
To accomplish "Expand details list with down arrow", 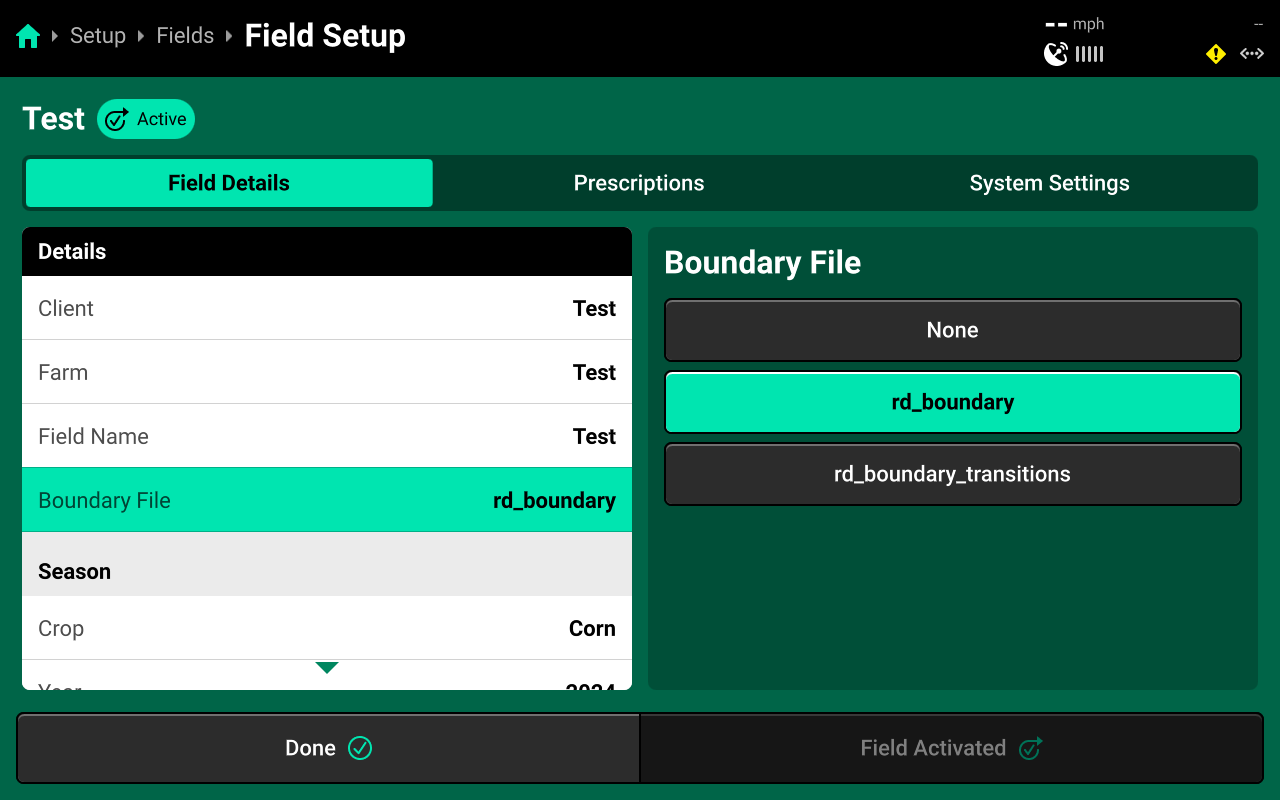I will pos(327,667).
